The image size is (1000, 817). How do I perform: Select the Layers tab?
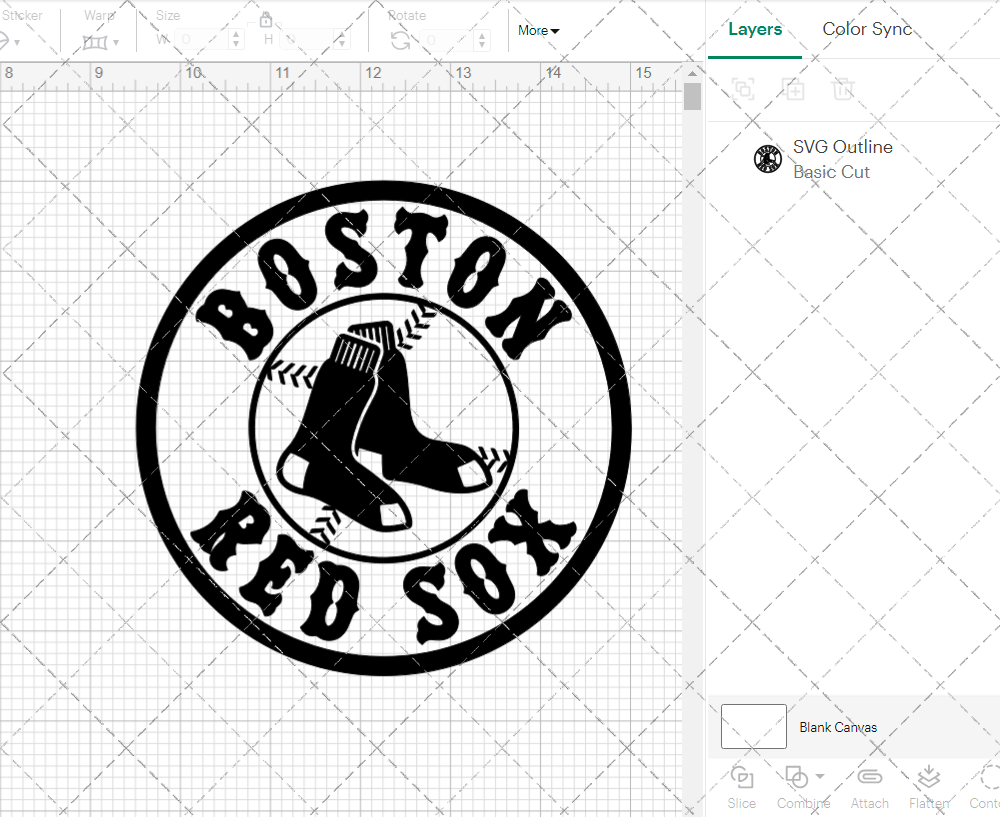755,29
